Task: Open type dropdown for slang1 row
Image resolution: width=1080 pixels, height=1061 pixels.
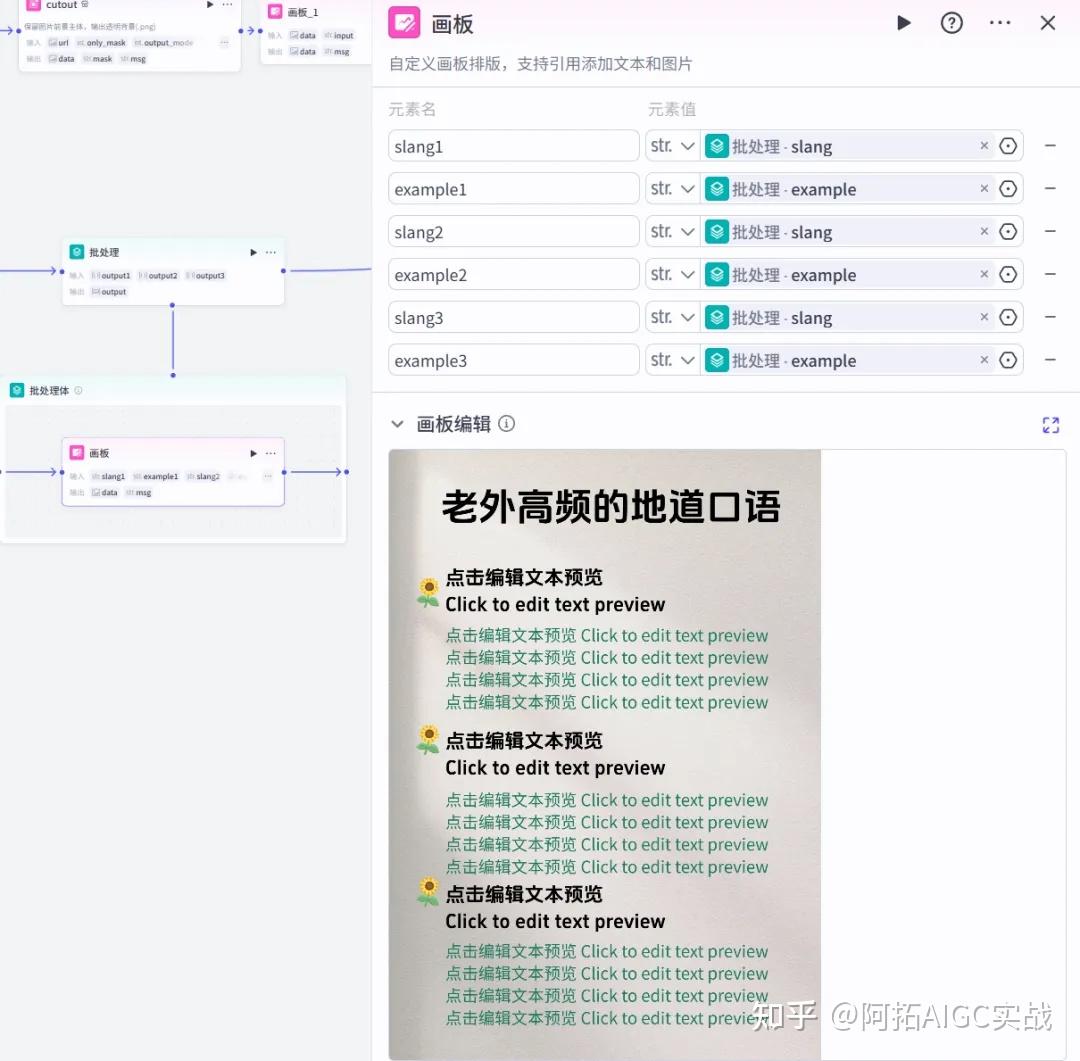Action: coord(672,146)
